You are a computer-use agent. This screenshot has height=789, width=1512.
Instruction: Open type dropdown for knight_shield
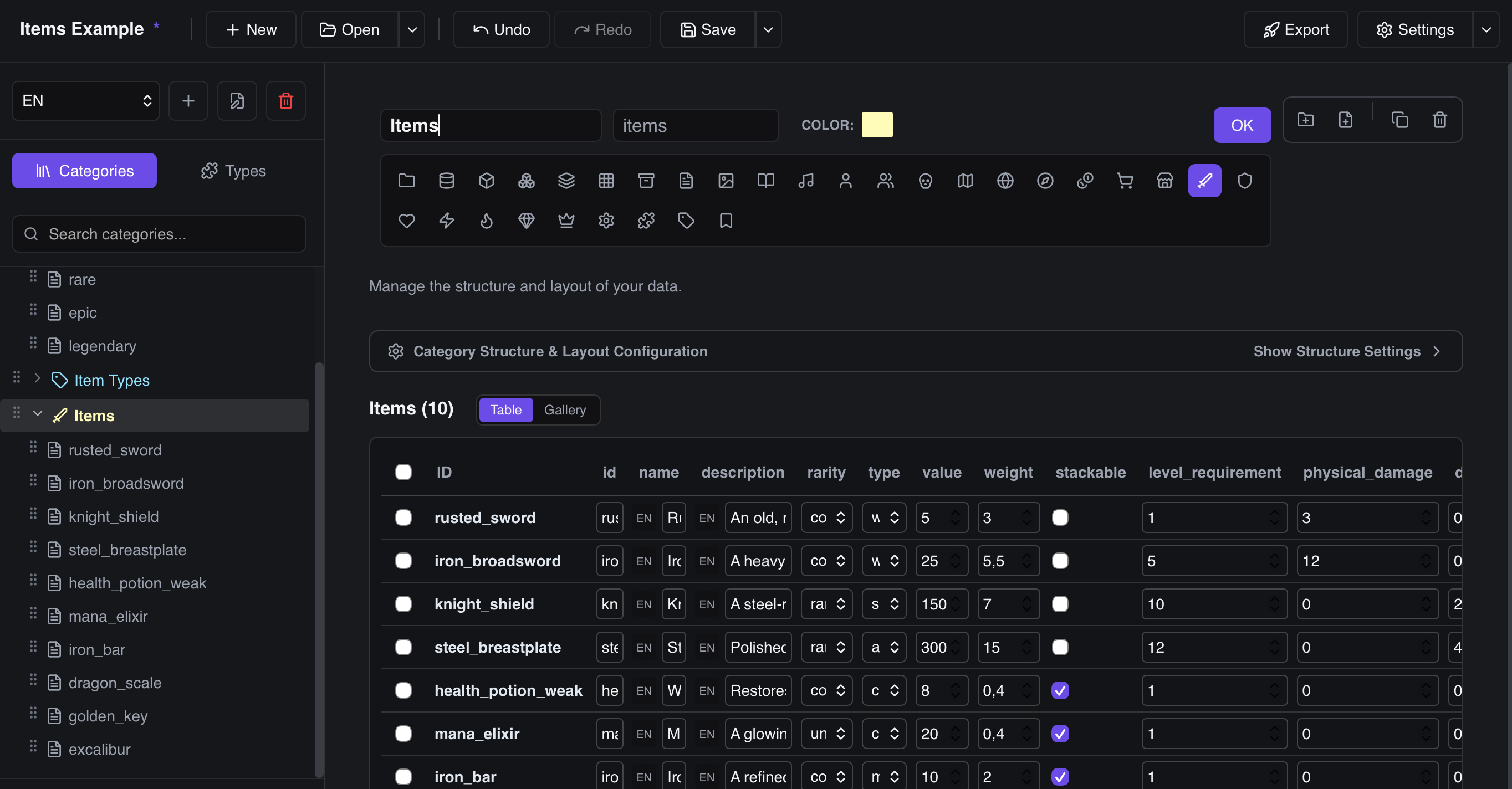pyautogui.click(x=884, y=603)
